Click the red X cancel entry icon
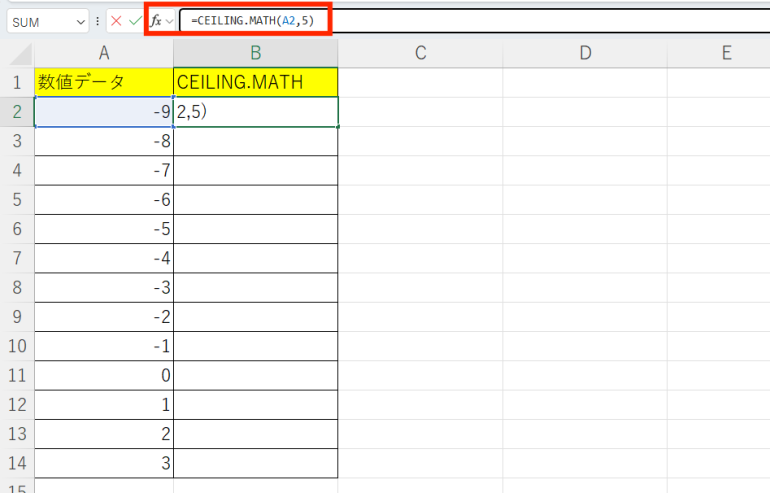Screen dimensions: 770x493 [116, 20]
